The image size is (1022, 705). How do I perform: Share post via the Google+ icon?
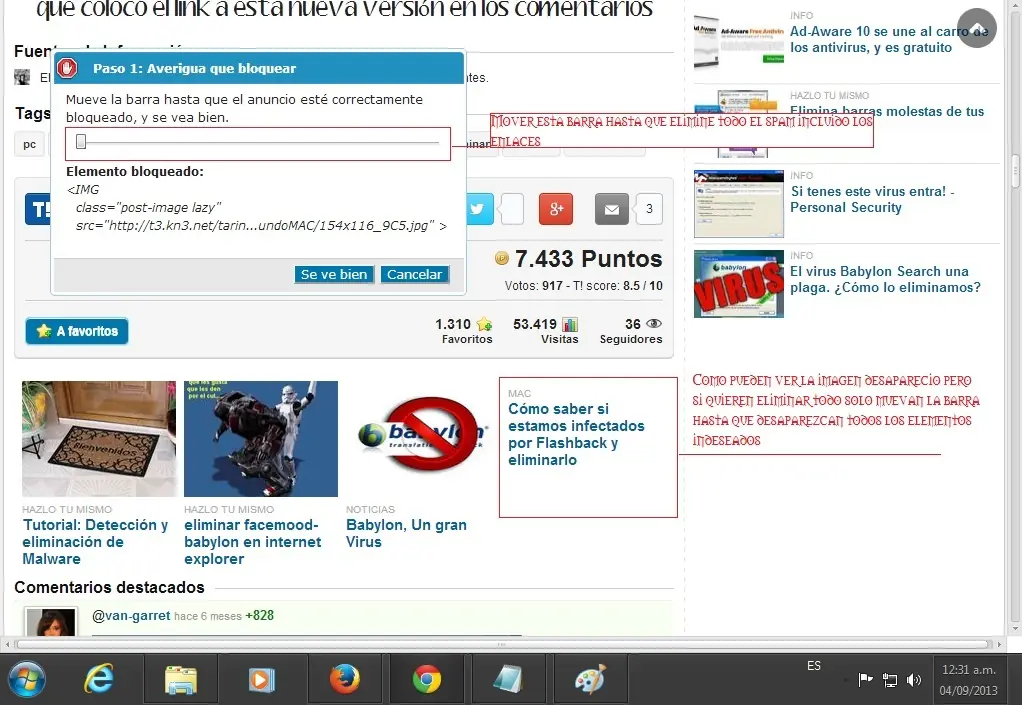point(556,209)
